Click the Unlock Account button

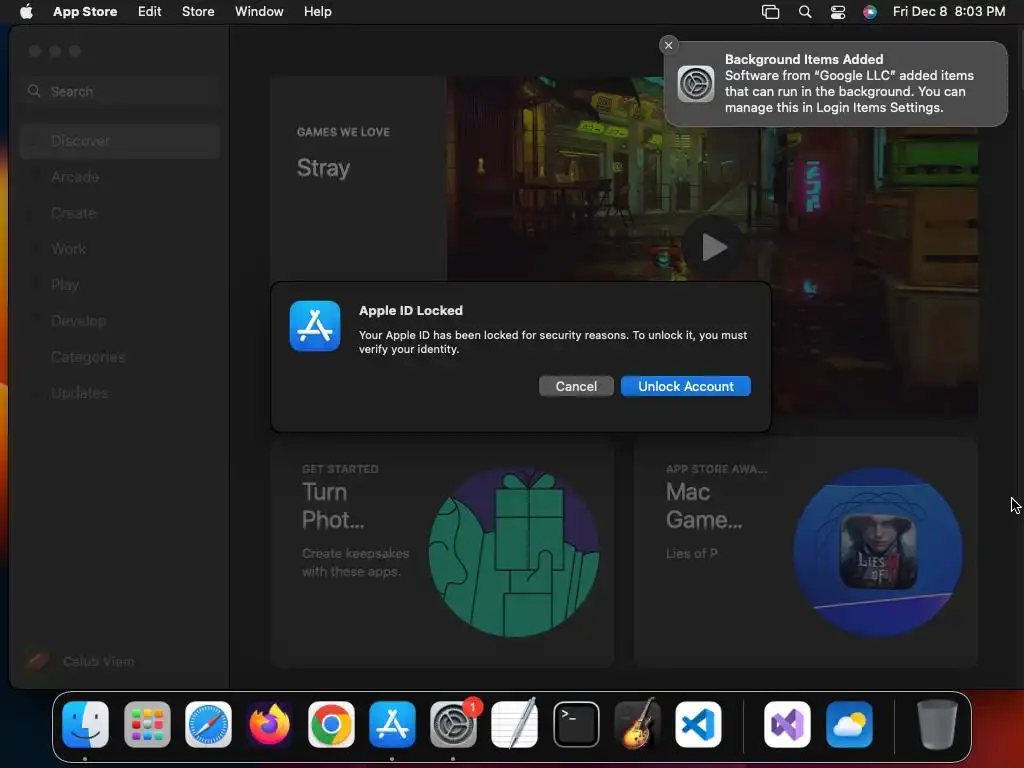click(686, 386)
